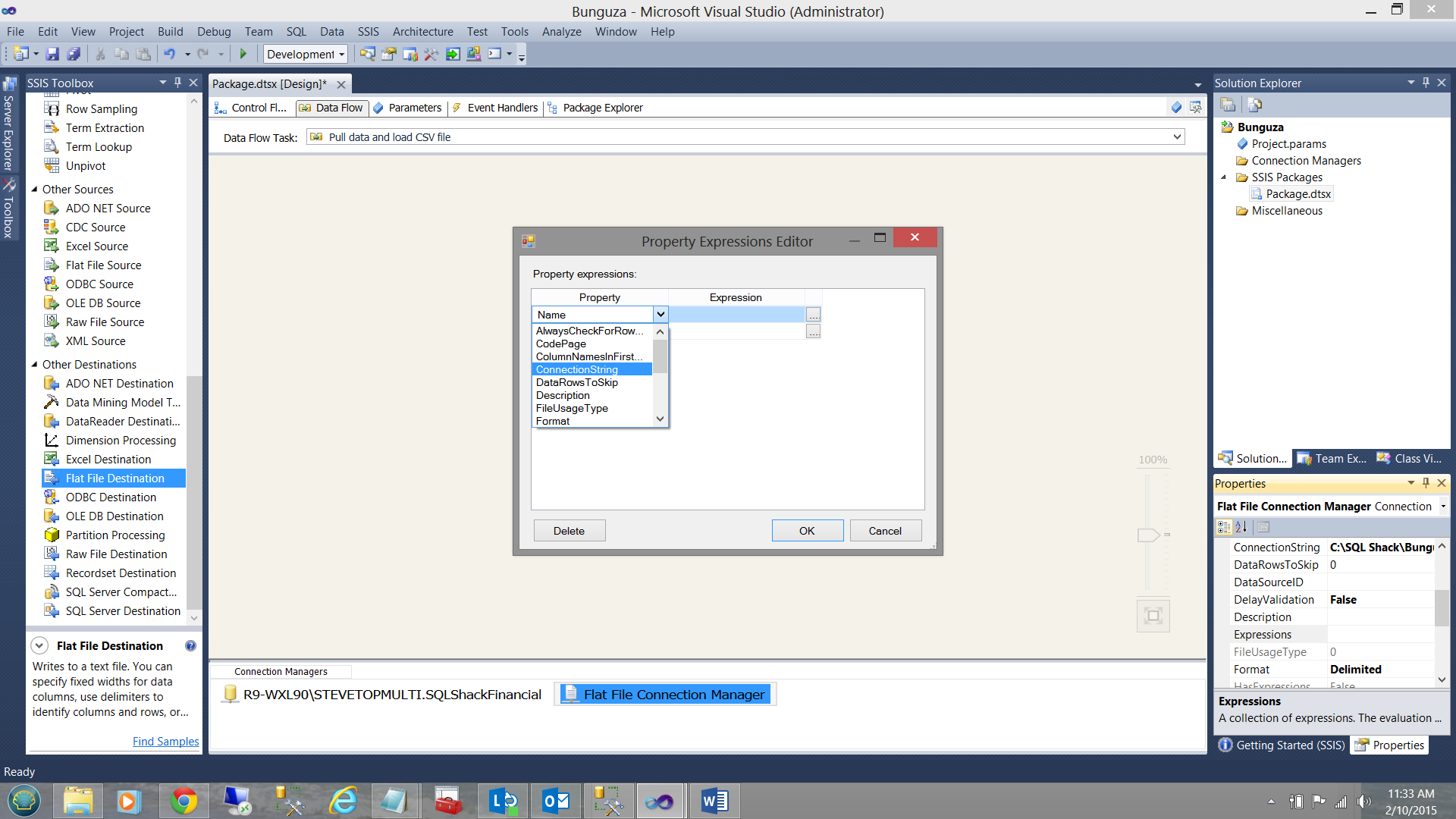Viewport: 1456px width, 819px height.
Task: Open the SSIS menu
Action: click(368, 32)
